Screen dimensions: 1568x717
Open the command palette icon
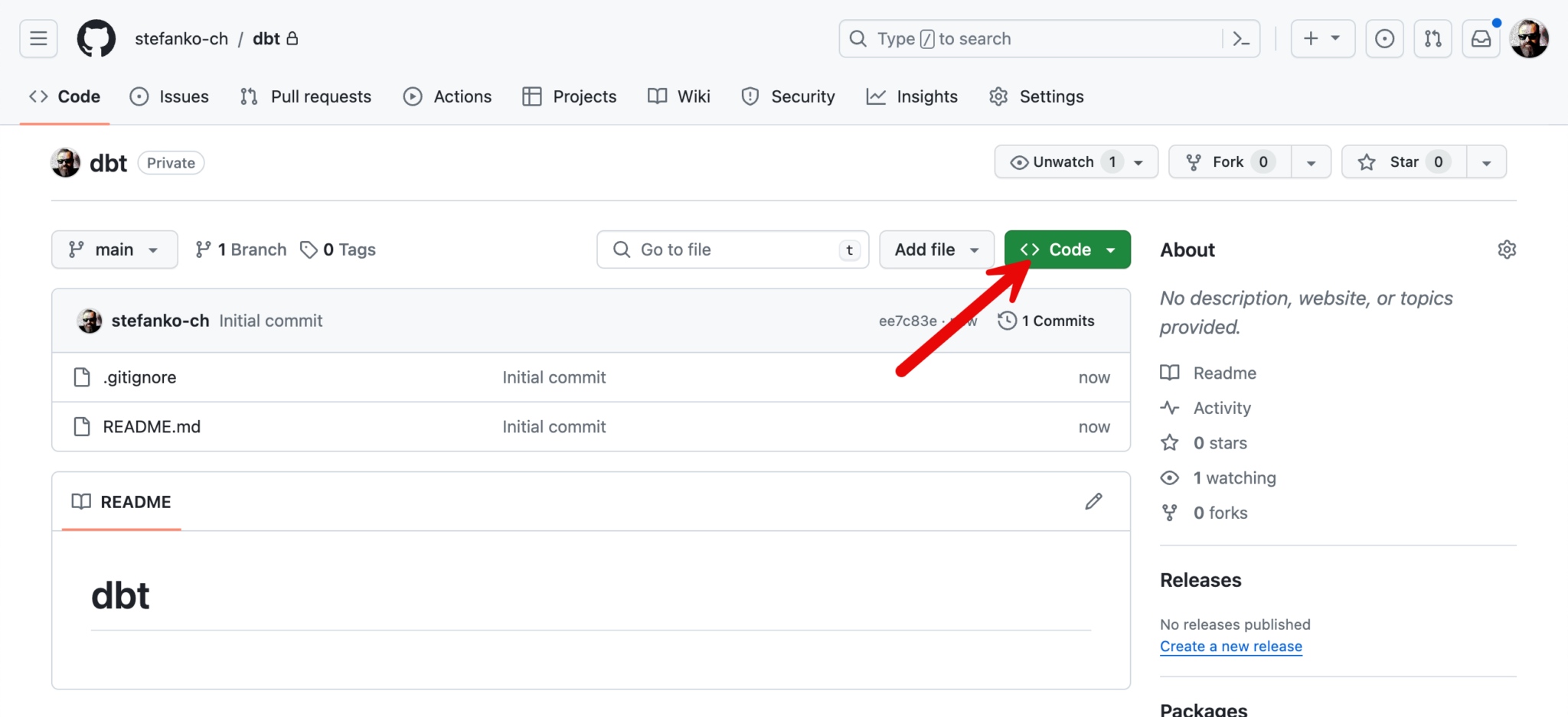[1241, 39]
